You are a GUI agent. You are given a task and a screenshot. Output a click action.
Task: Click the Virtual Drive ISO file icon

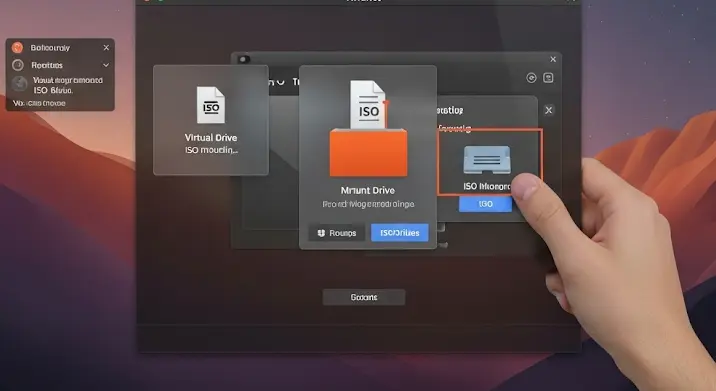[211, 106]
